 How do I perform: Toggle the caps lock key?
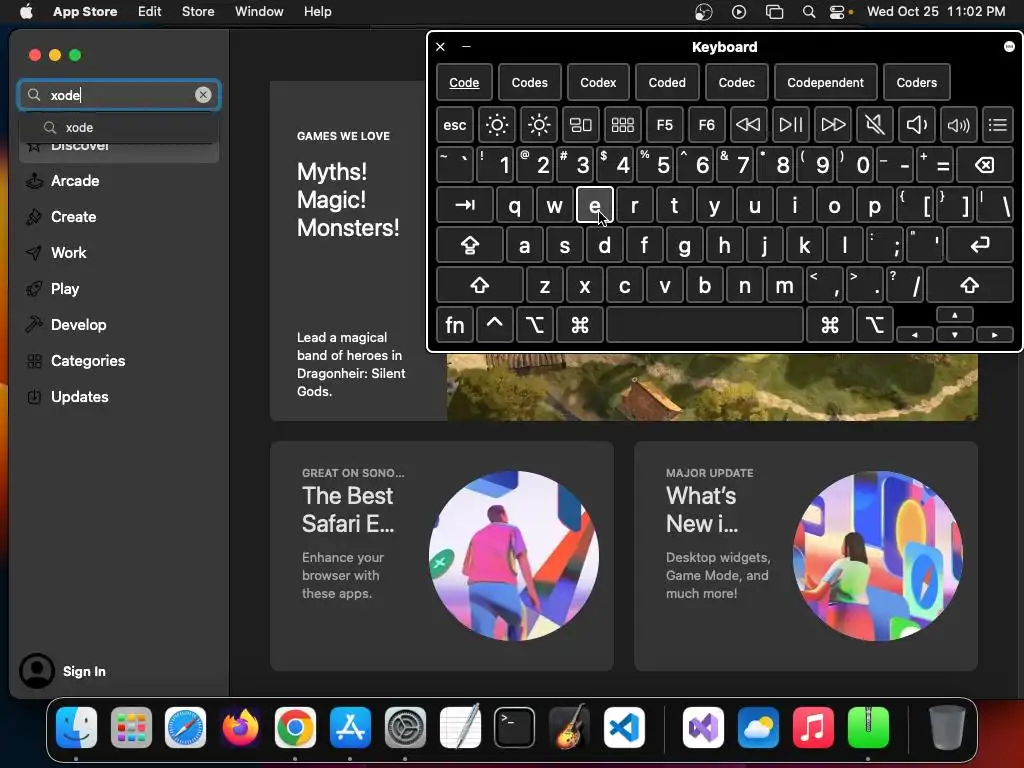click(470, 246)
